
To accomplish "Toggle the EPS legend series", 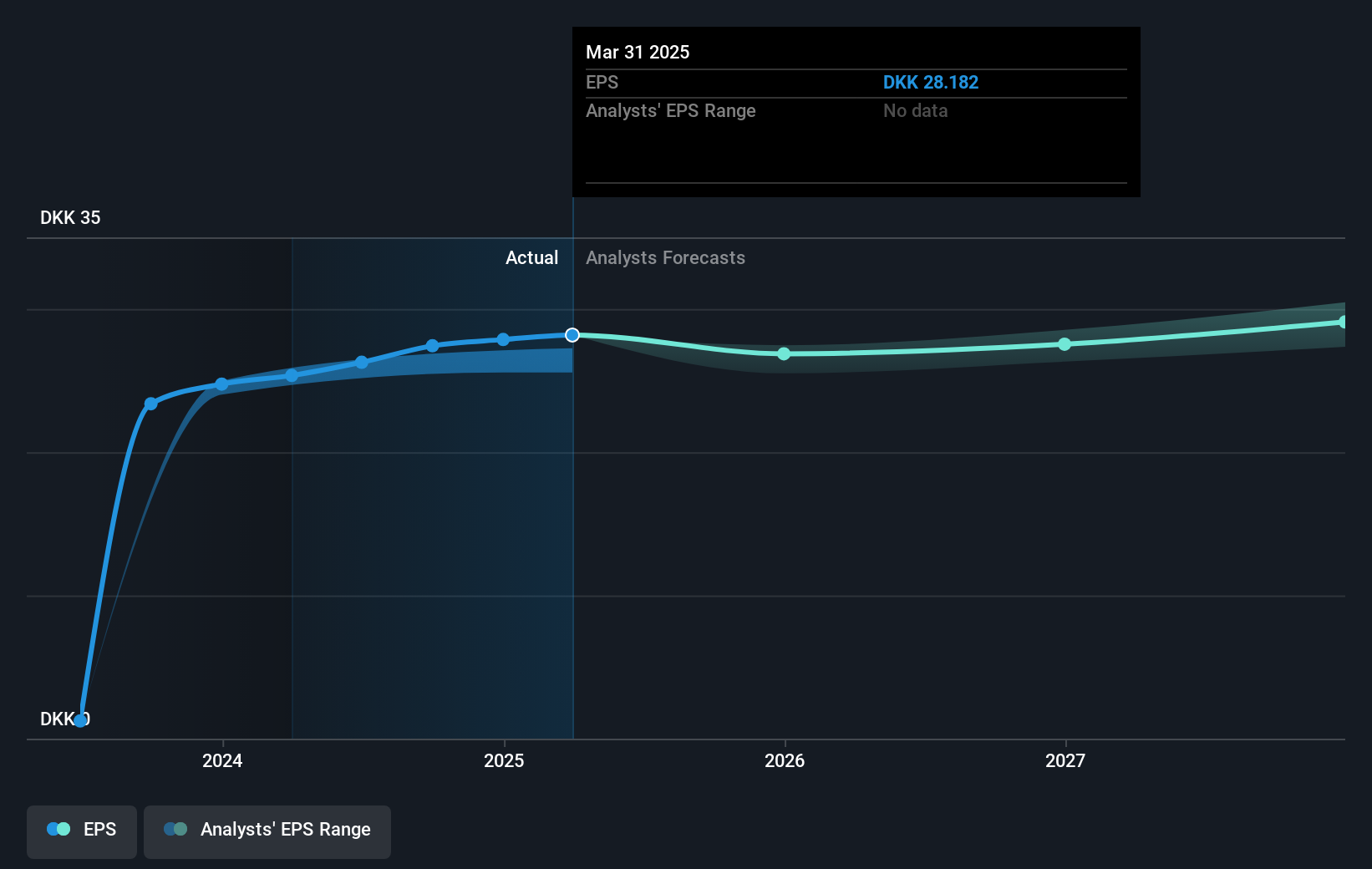I will pos(82,831).
